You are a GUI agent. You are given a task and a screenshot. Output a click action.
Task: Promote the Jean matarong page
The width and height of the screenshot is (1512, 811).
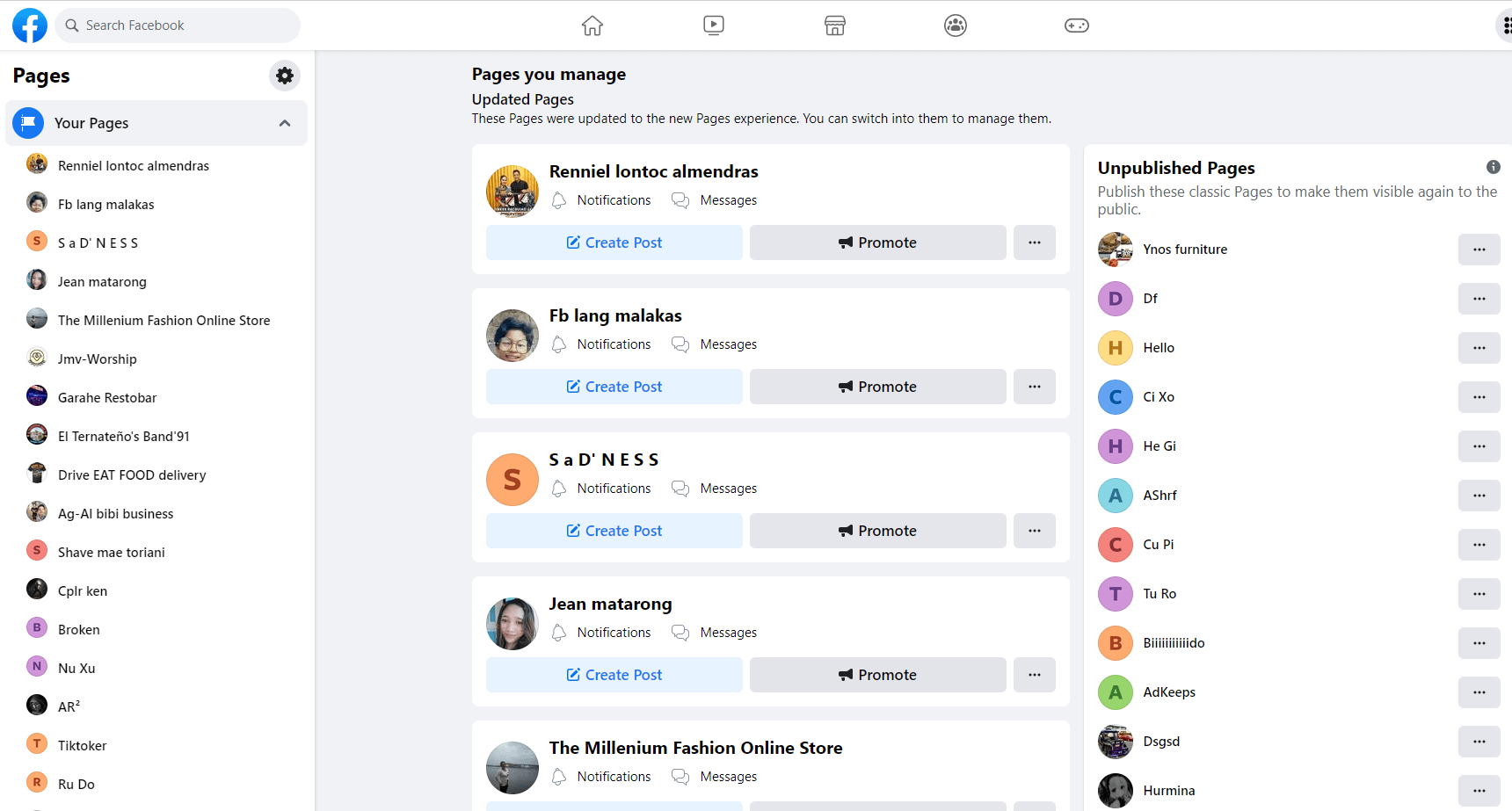(878, 675)
